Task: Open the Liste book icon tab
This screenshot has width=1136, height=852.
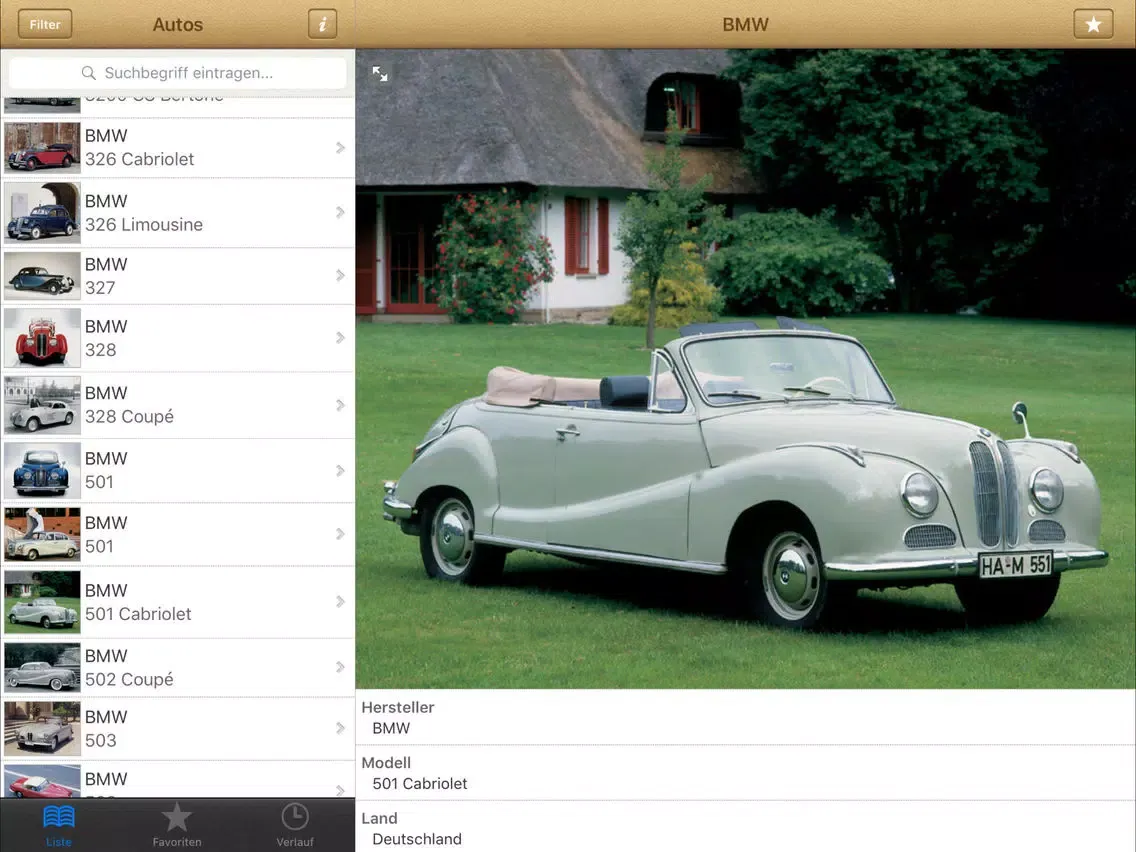Action: click(59, 824)
